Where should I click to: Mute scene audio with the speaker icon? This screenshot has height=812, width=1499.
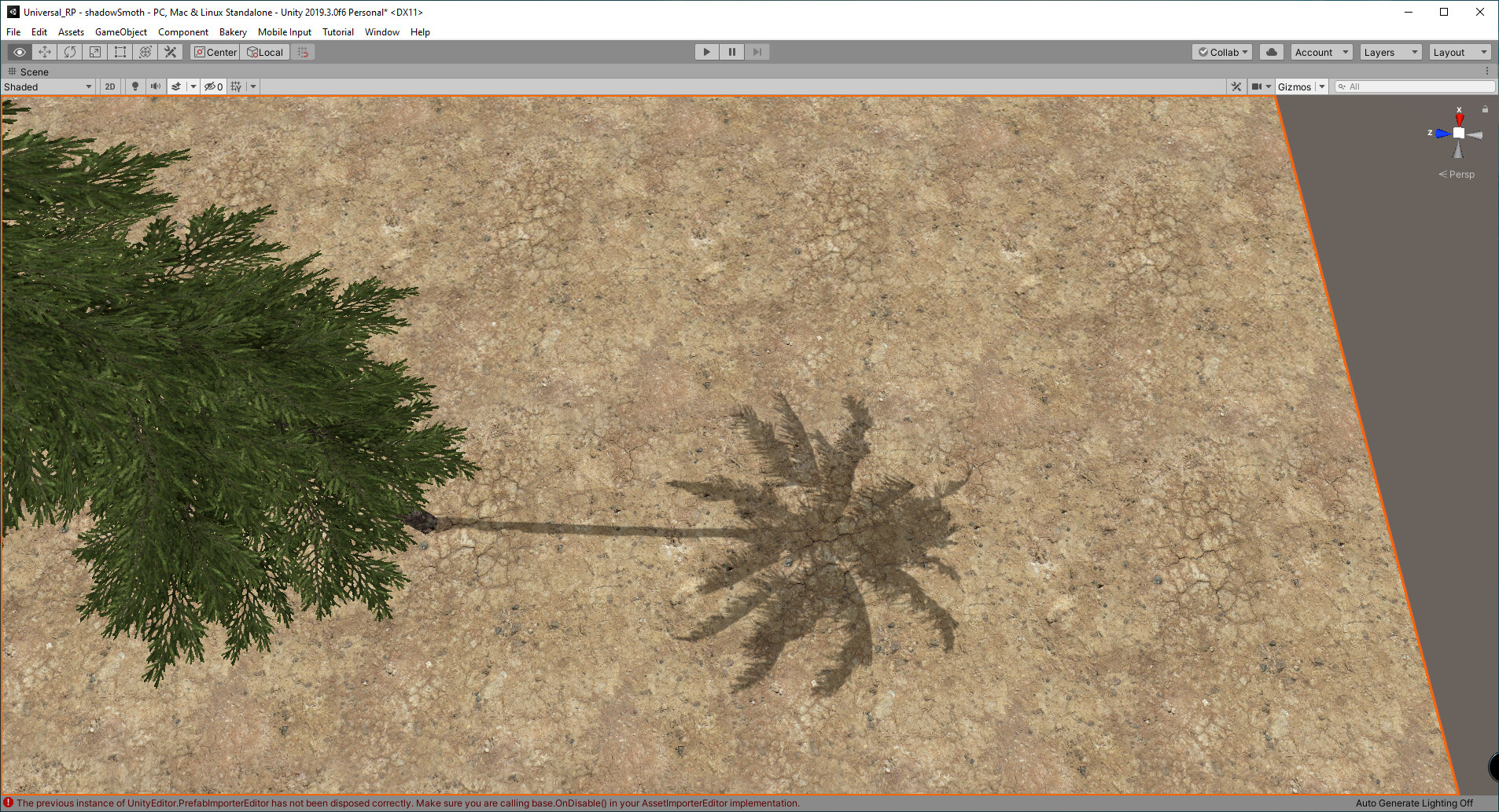155,86
